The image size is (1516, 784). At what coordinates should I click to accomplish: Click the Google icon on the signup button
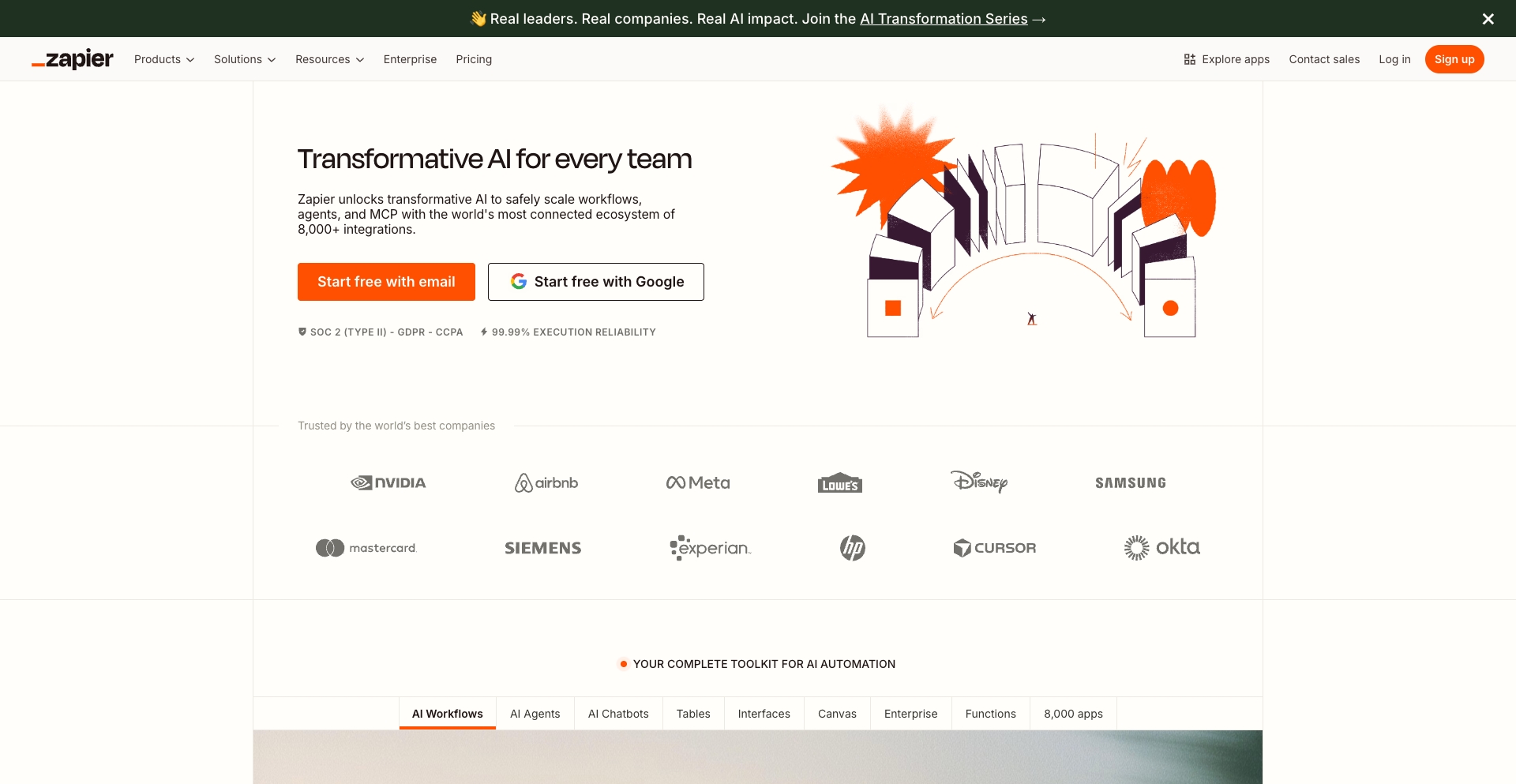(520, 281)
